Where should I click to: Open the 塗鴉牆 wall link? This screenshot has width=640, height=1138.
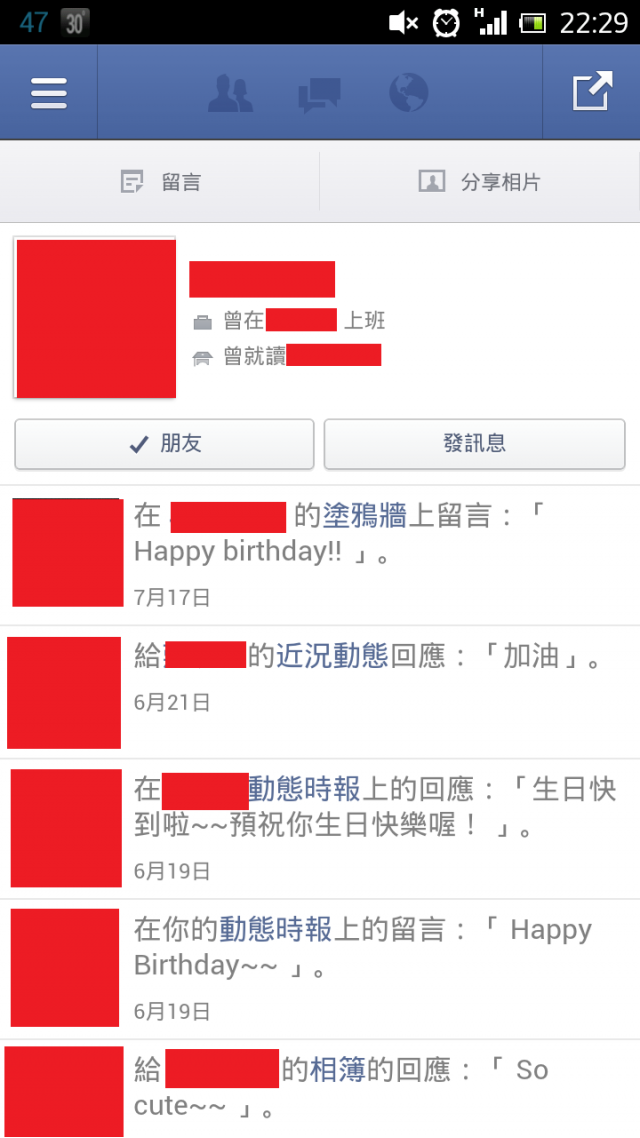366,517
